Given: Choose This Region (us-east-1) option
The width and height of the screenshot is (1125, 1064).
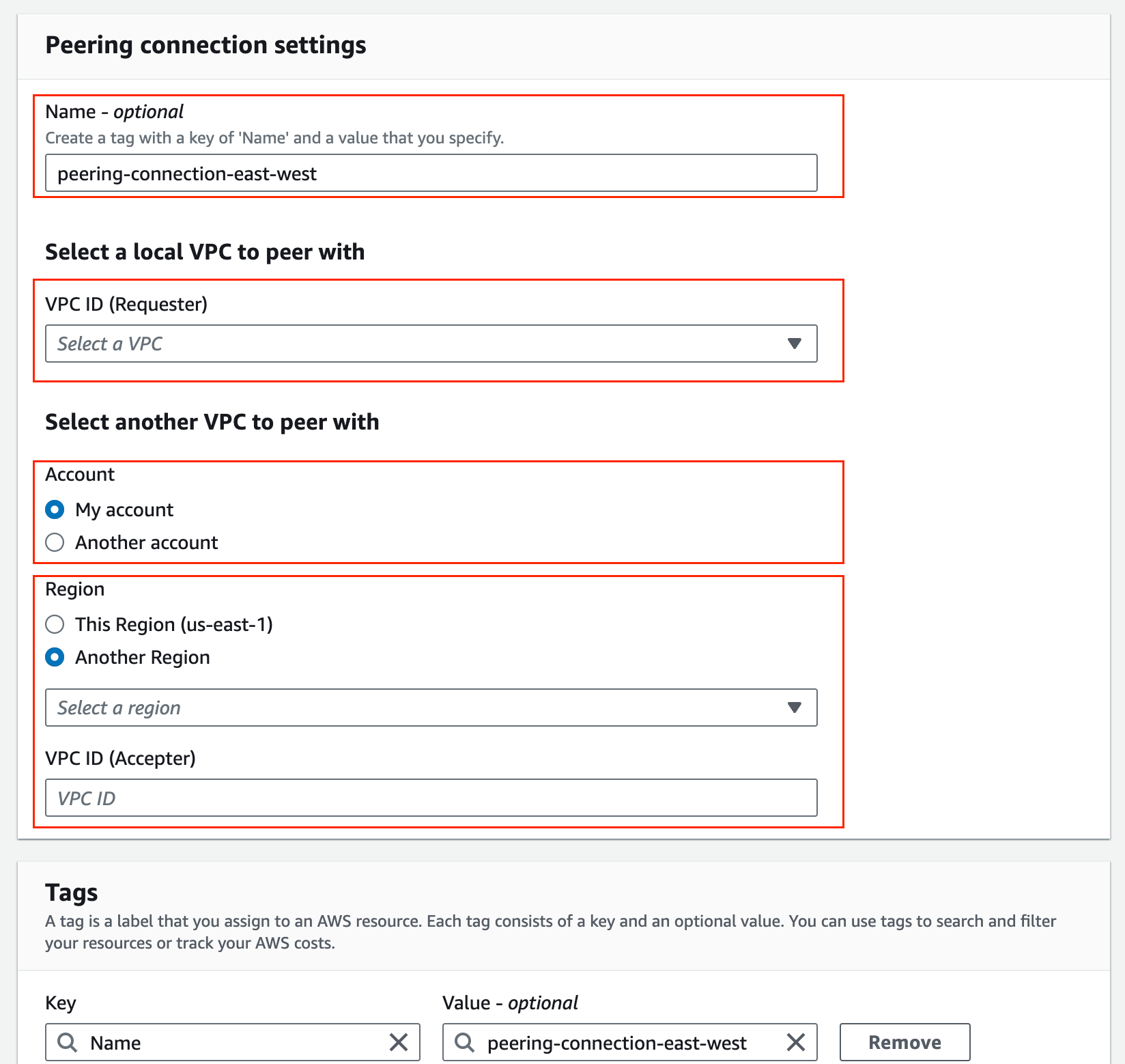Looking at the screenshot, I should tap(55, 624).
